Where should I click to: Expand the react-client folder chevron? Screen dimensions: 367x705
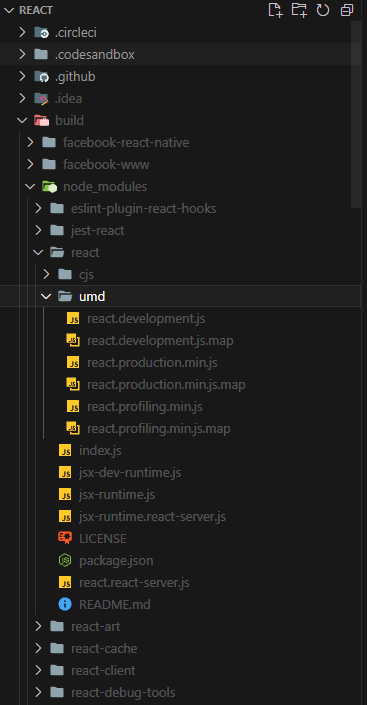point(38,671)
